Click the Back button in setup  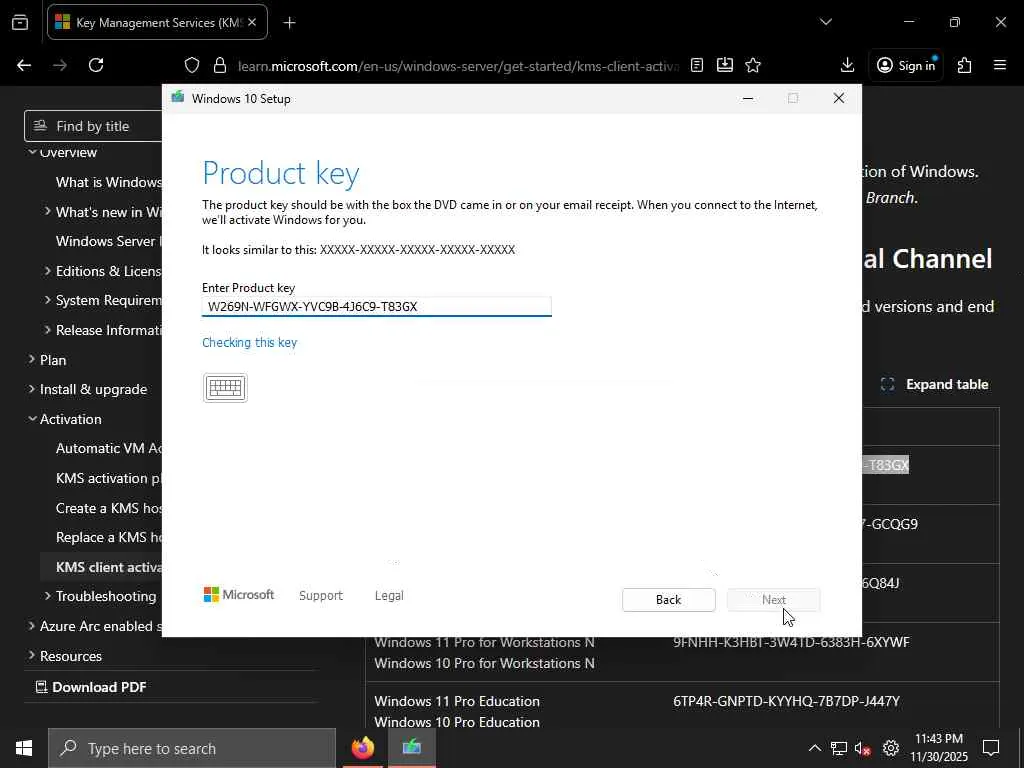[668, 600]
